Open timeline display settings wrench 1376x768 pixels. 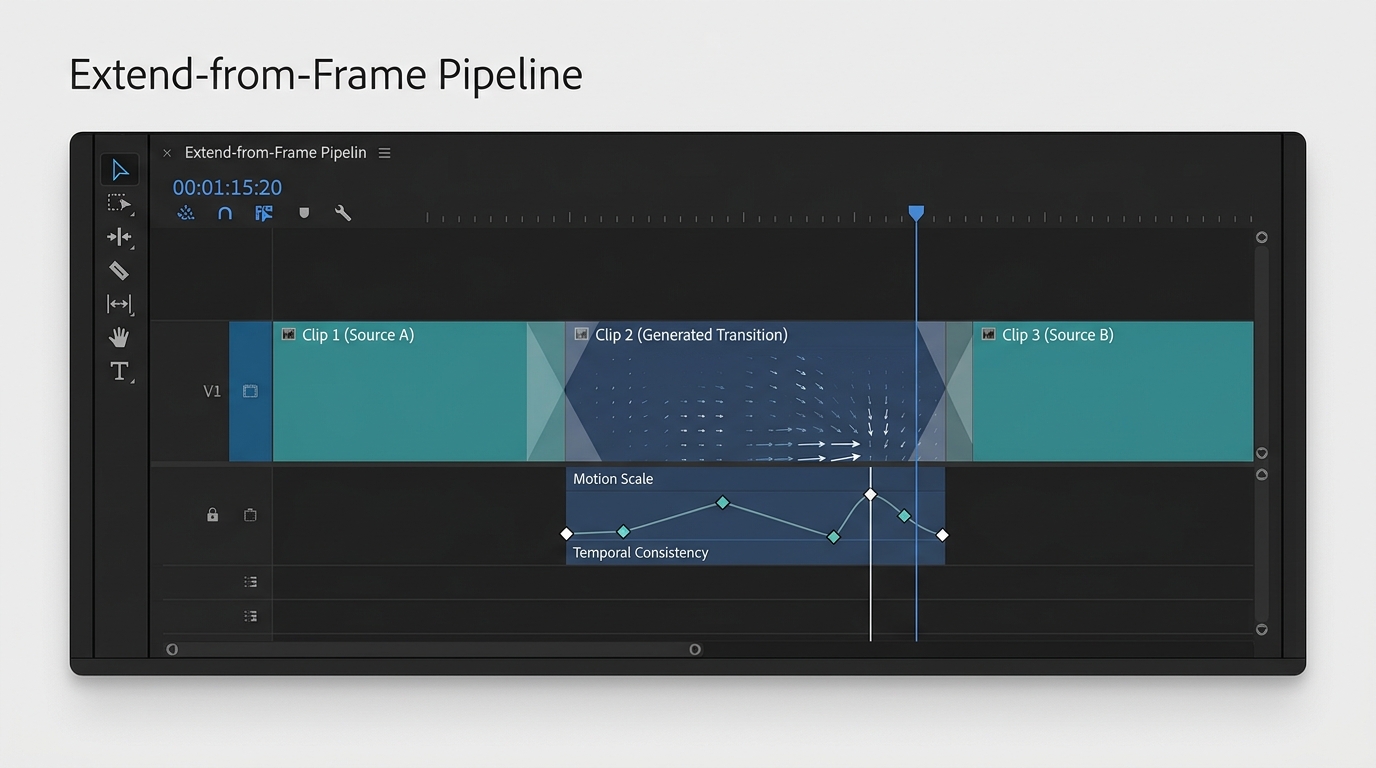tap(343, 213)
